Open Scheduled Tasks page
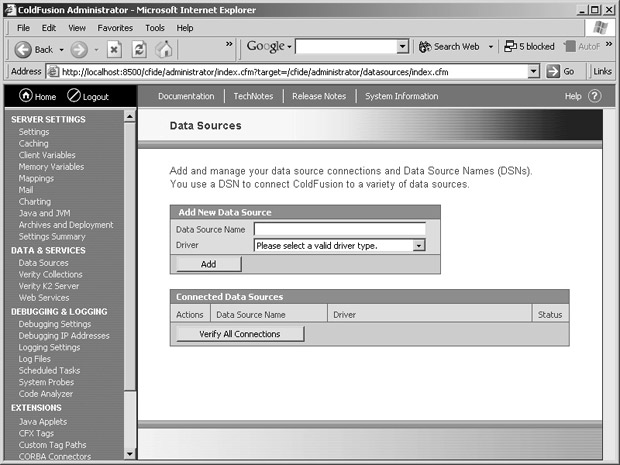The width and height of the screenshot is (620, 465). click(x=49, y=370)
